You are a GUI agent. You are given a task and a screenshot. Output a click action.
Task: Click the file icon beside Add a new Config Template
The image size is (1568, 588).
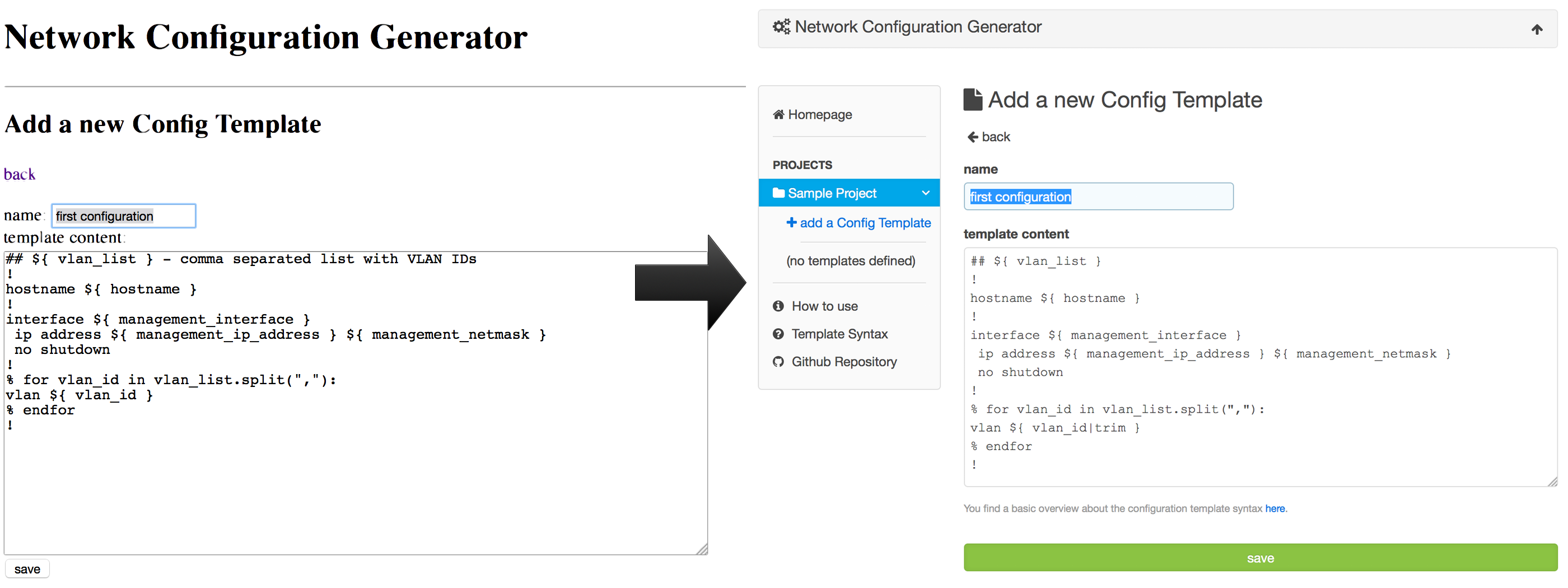click(973, 99)
